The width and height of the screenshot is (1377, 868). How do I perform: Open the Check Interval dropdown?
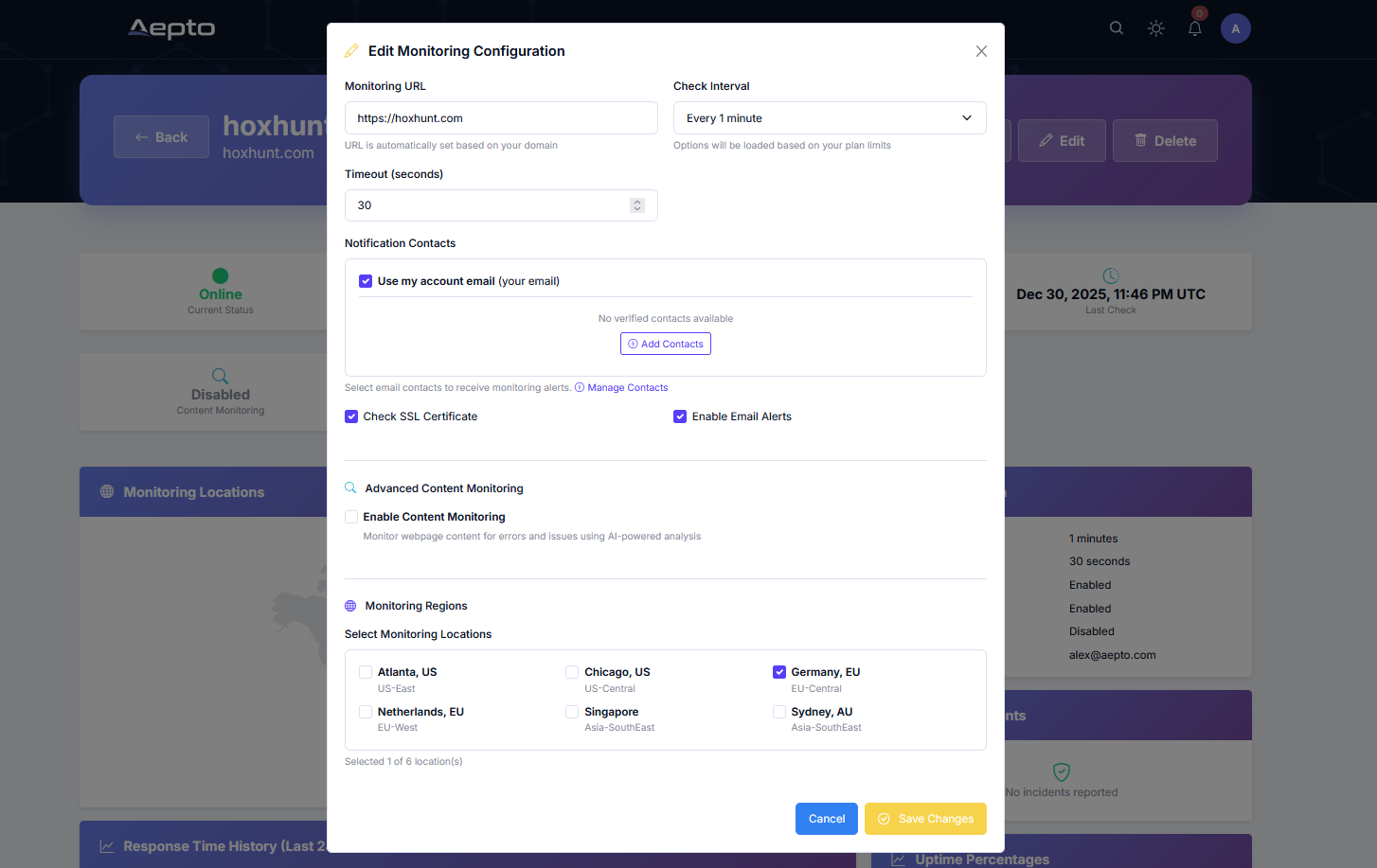pos(830,117)
